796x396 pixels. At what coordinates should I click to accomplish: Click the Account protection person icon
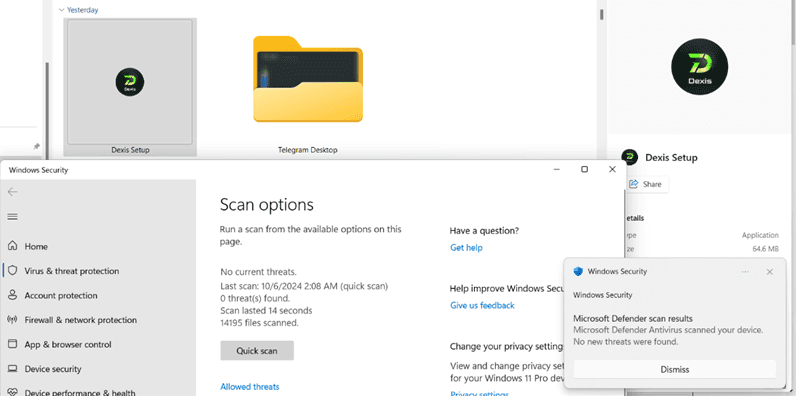[13, 295]
